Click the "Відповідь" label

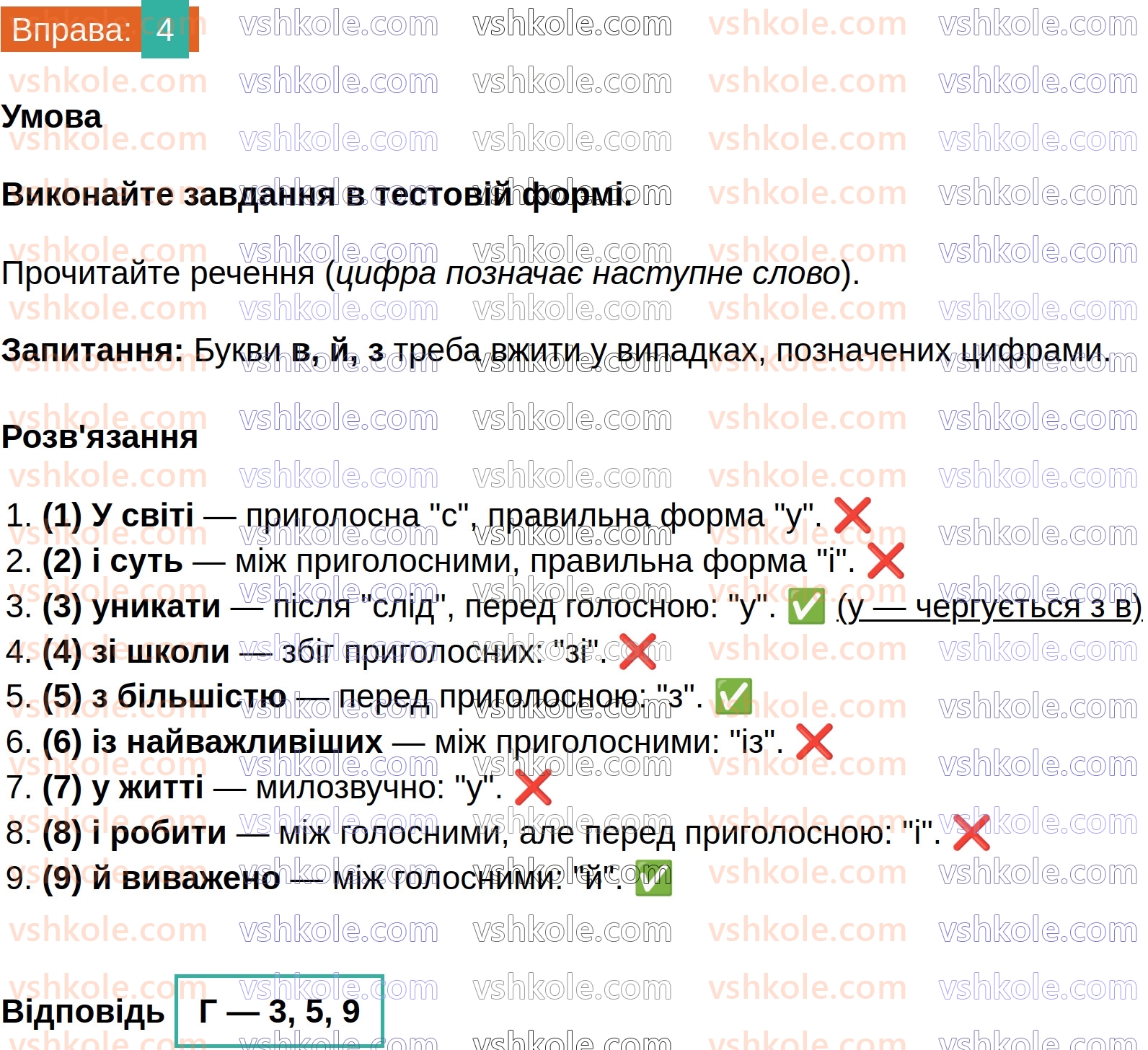pyautogui.click(x=83, y=1012)
